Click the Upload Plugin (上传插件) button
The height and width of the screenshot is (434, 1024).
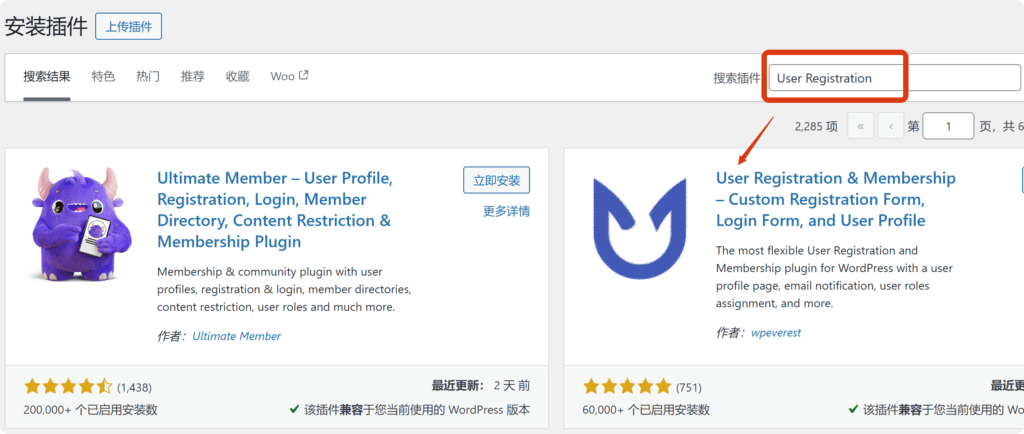(x=129, y=27)
